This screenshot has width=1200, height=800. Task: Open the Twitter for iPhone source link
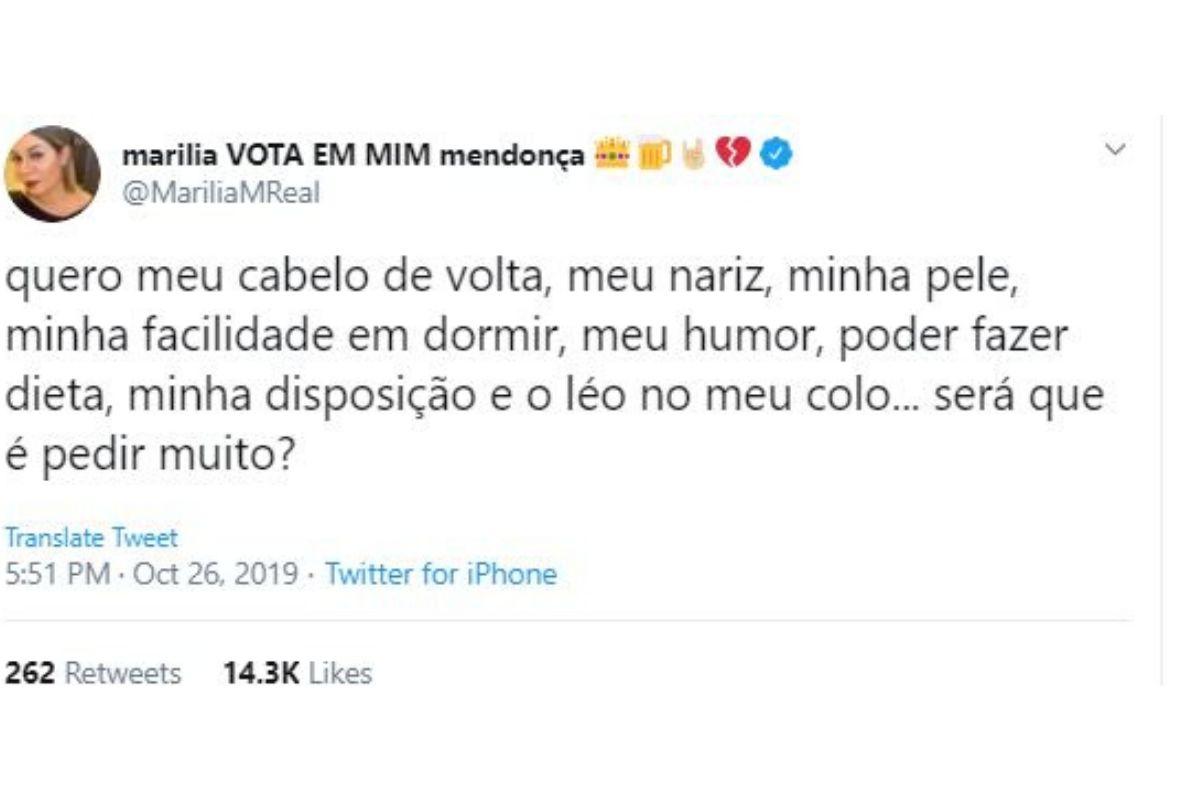[441, 575]
